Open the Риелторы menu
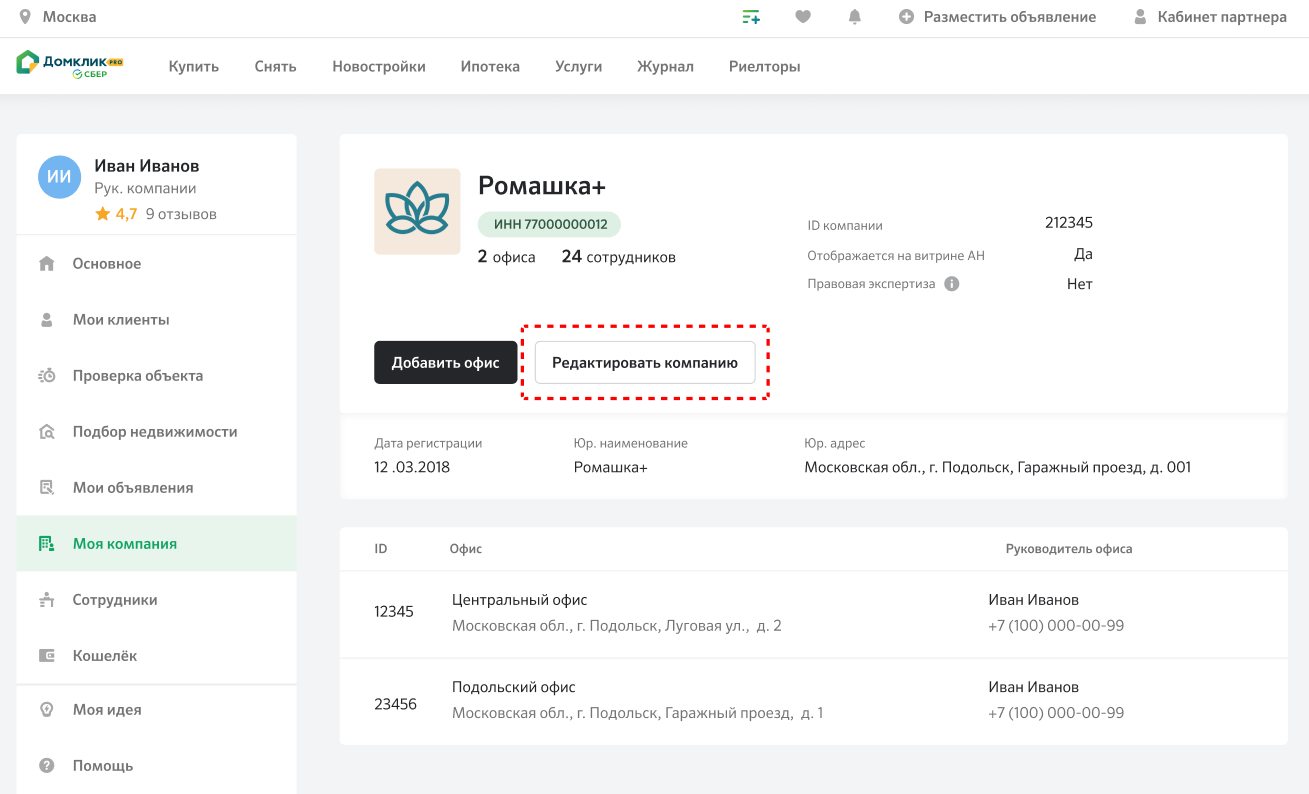This screenshot has height=794, width=1309. pyautogui.click(x=765, y=67)
